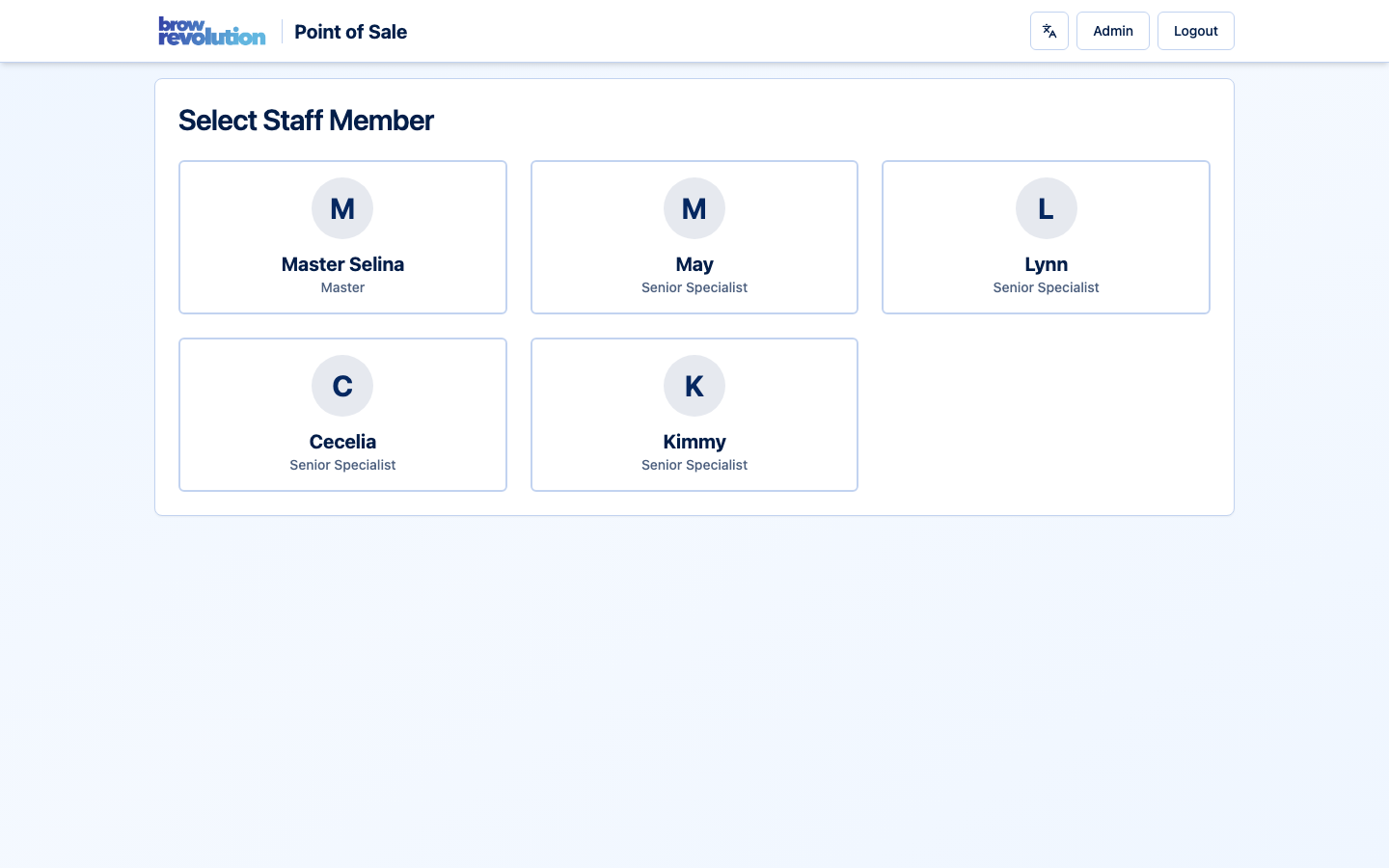This screenshot has width=1389, height=868.
Task: Click the language translate icon button
Action: pos(1049,31)
